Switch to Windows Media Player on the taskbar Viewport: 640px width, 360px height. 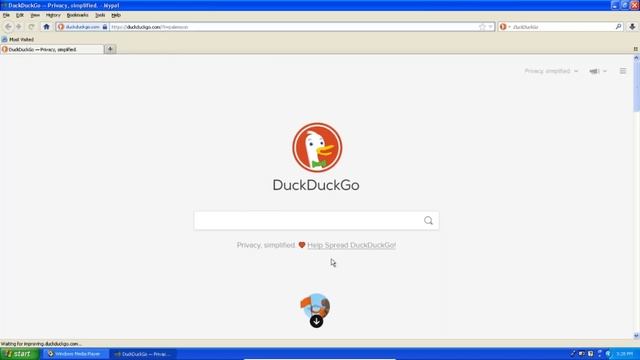pos(75,354)
